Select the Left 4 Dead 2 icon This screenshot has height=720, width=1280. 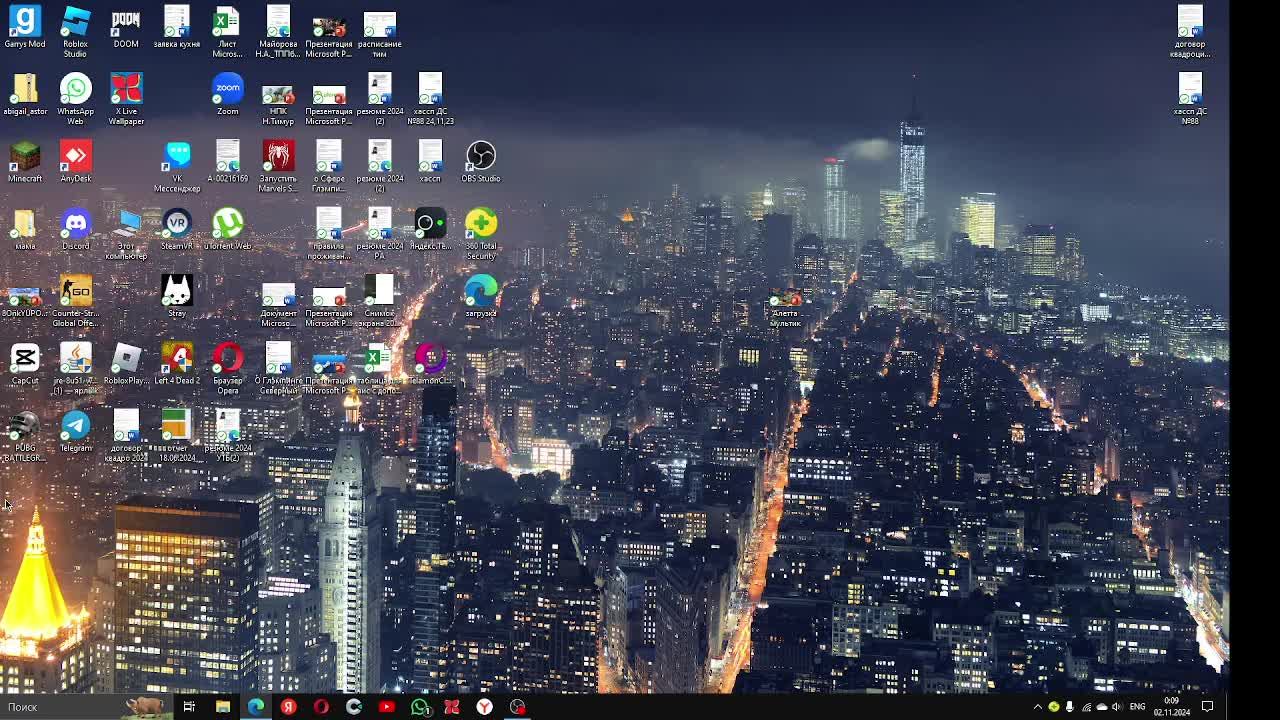pos(177,365)
